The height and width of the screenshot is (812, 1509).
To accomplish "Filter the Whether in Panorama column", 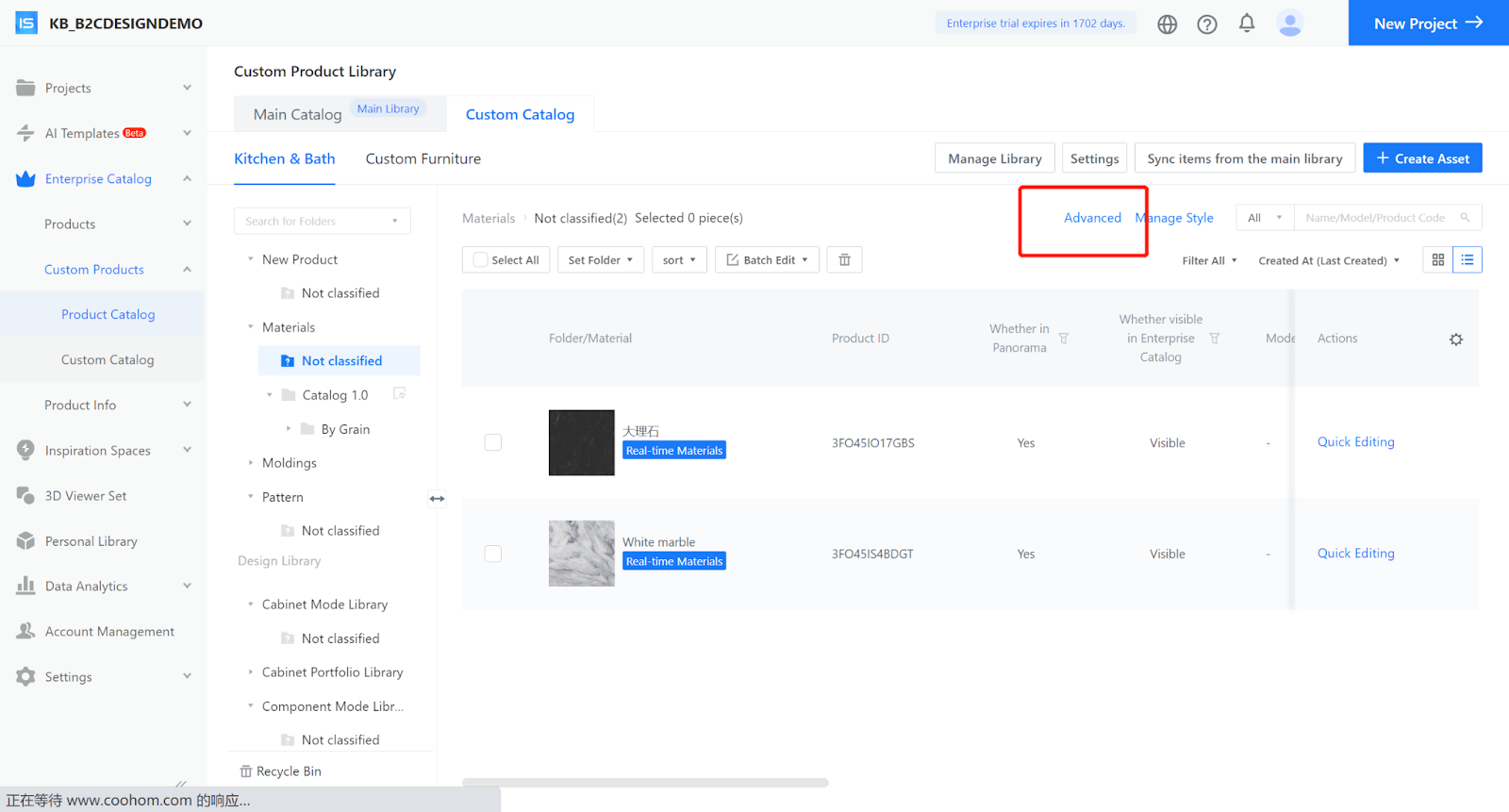I will tap(1063, 339).
